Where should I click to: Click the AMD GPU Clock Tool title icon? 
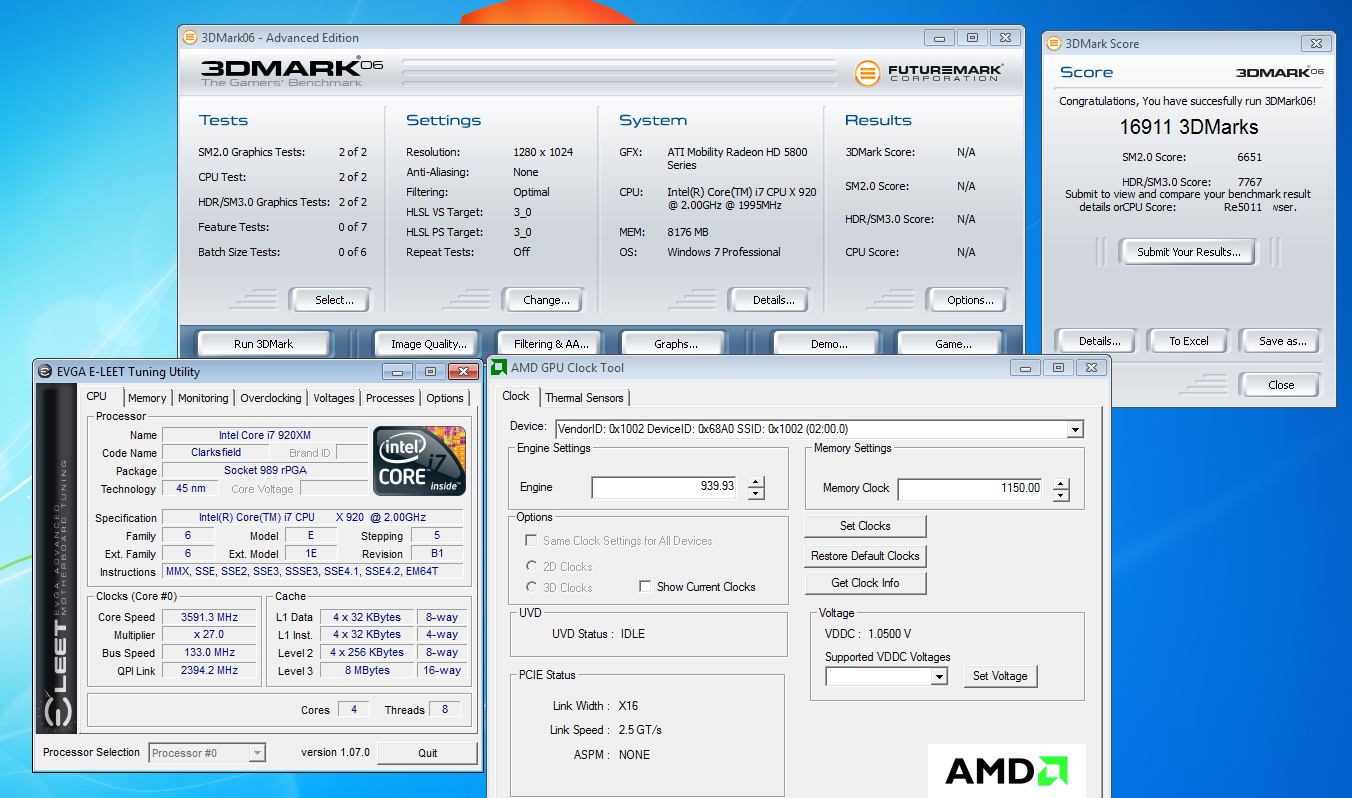point(498,368)
